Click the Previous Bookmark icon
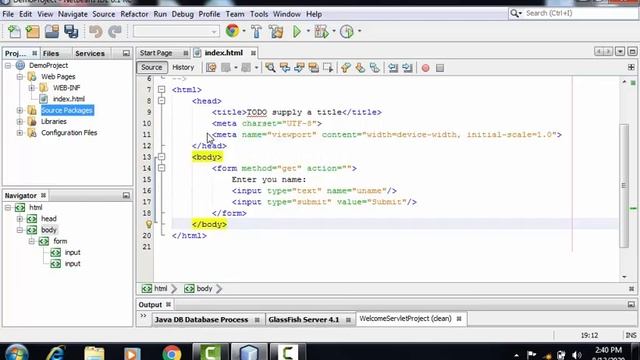Screen dimensions: 640x360 click(346, 68)
